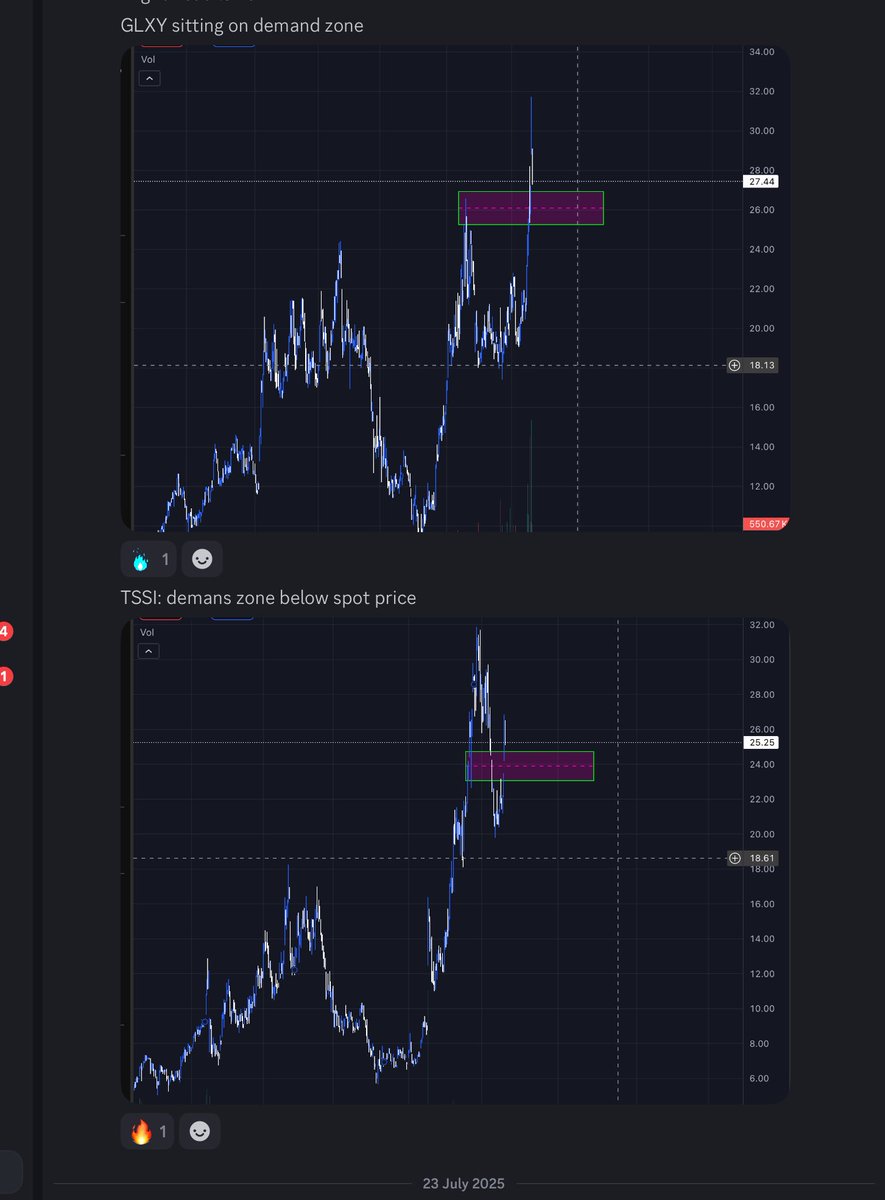Click the Vol label in the GLXY chart
This screenshot has height=1200, width=885.
[x=147, y=59]
